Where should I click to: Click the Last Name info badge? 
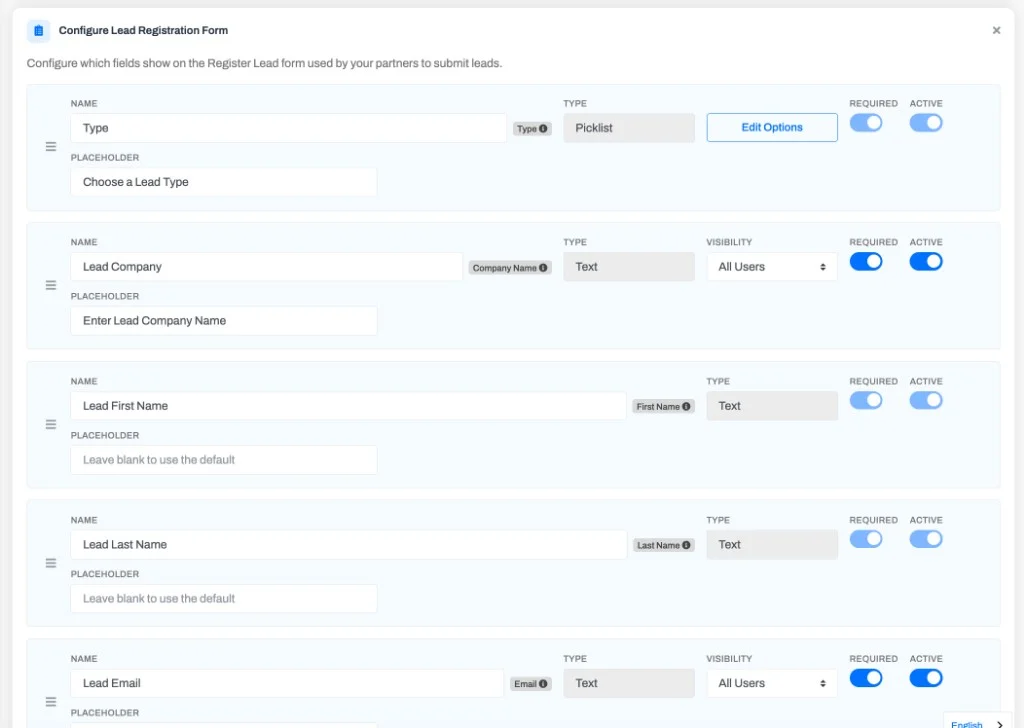pos(664,545)
